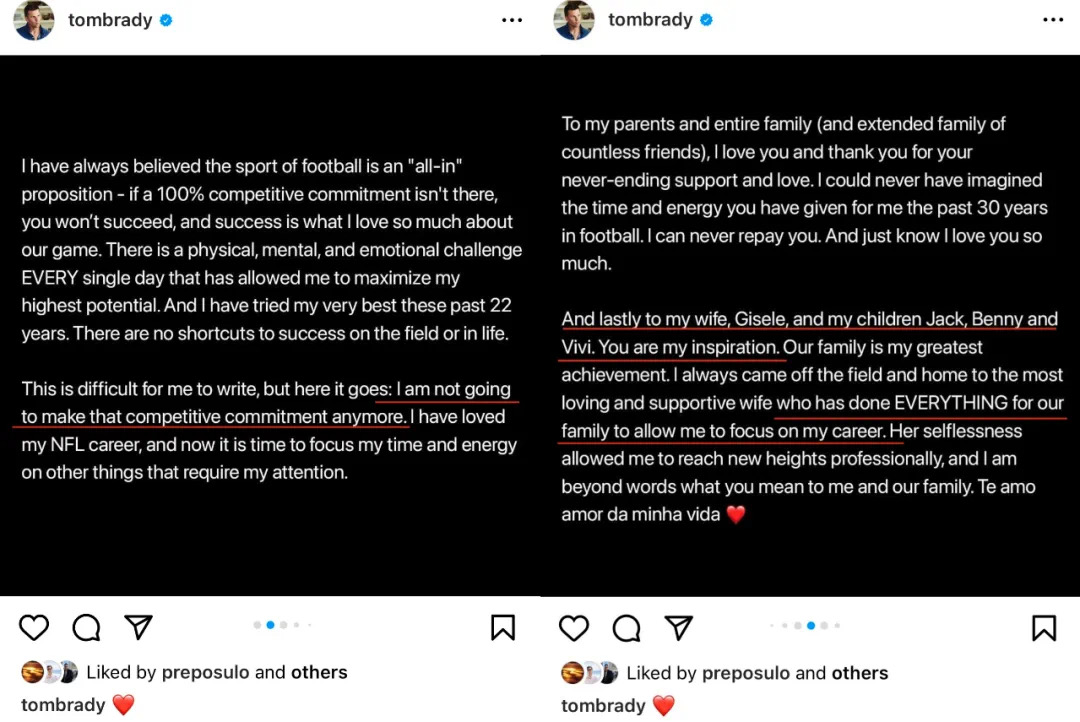Bookmark the left post
The width and height of the screenshot is (1080, 722).
(503, 628)
